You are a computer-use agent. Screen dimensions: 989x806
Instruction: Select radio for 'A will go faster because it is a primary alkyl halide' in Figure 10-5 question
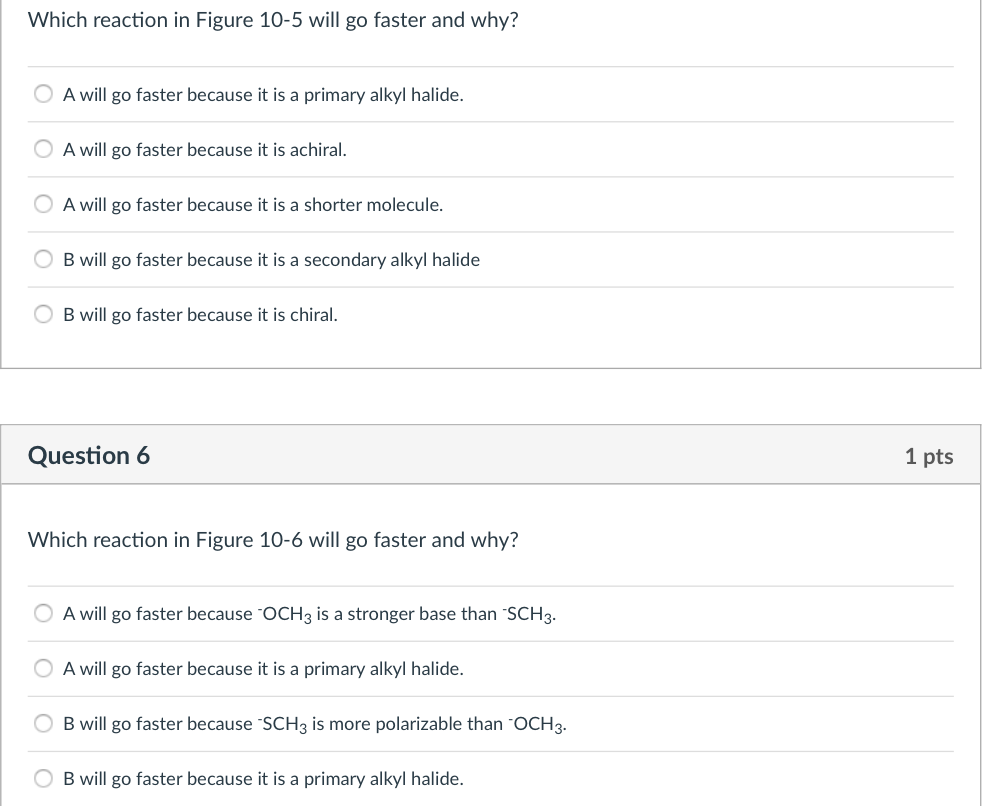[44, 95]
